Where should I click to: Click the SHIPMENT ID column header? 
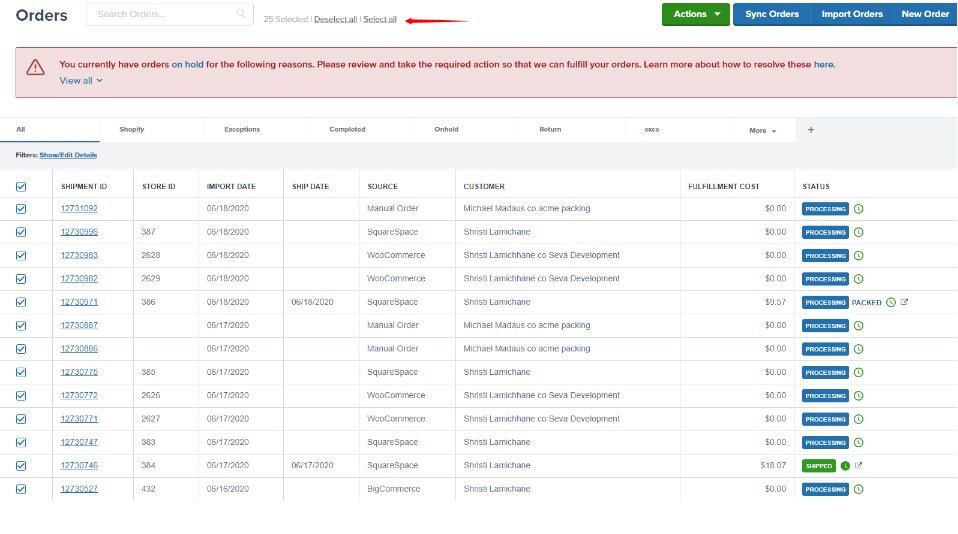click(84, 186)
